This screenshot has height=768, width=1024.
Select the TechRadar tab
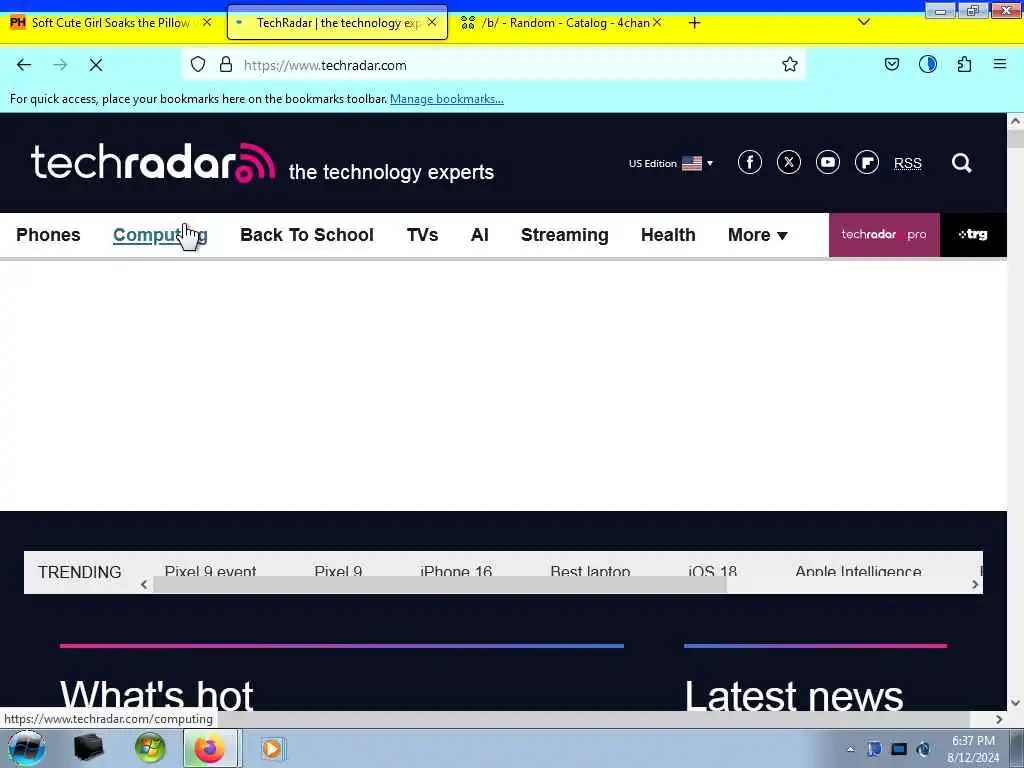click(x=338, y=23)
